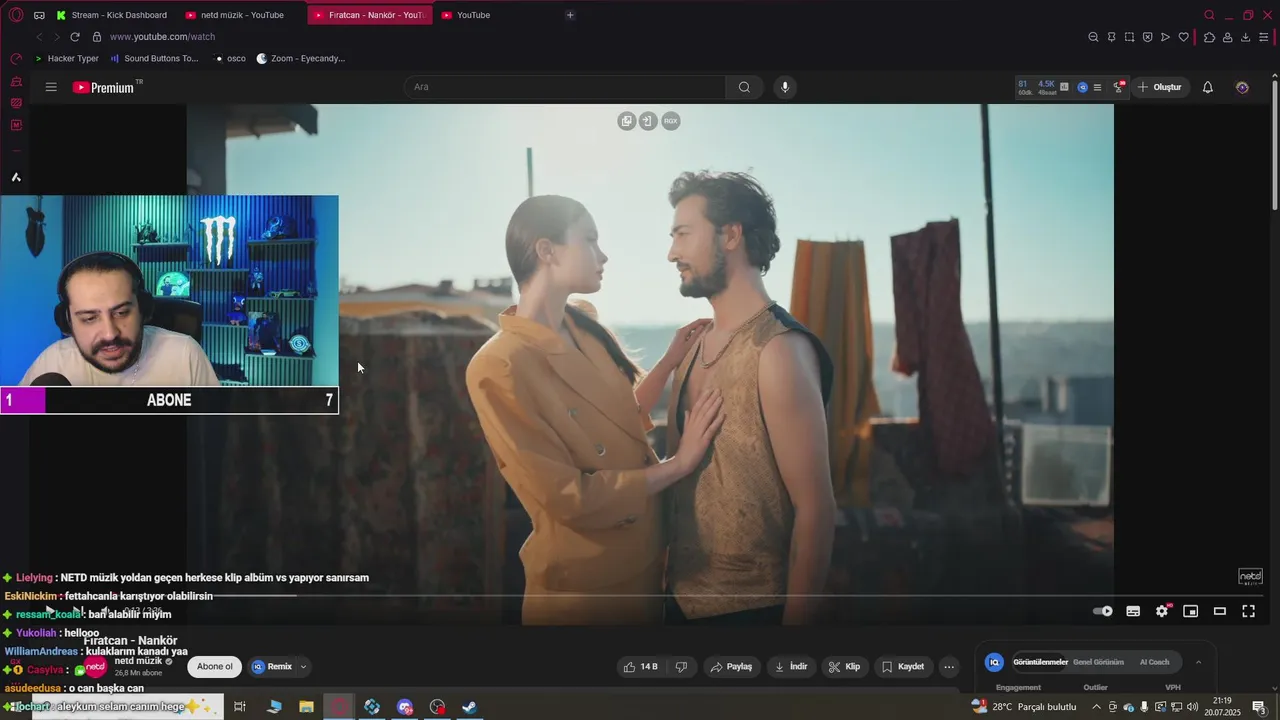Enter fullscreen video mode
Screen dimensions: 1280x720
1248,611
